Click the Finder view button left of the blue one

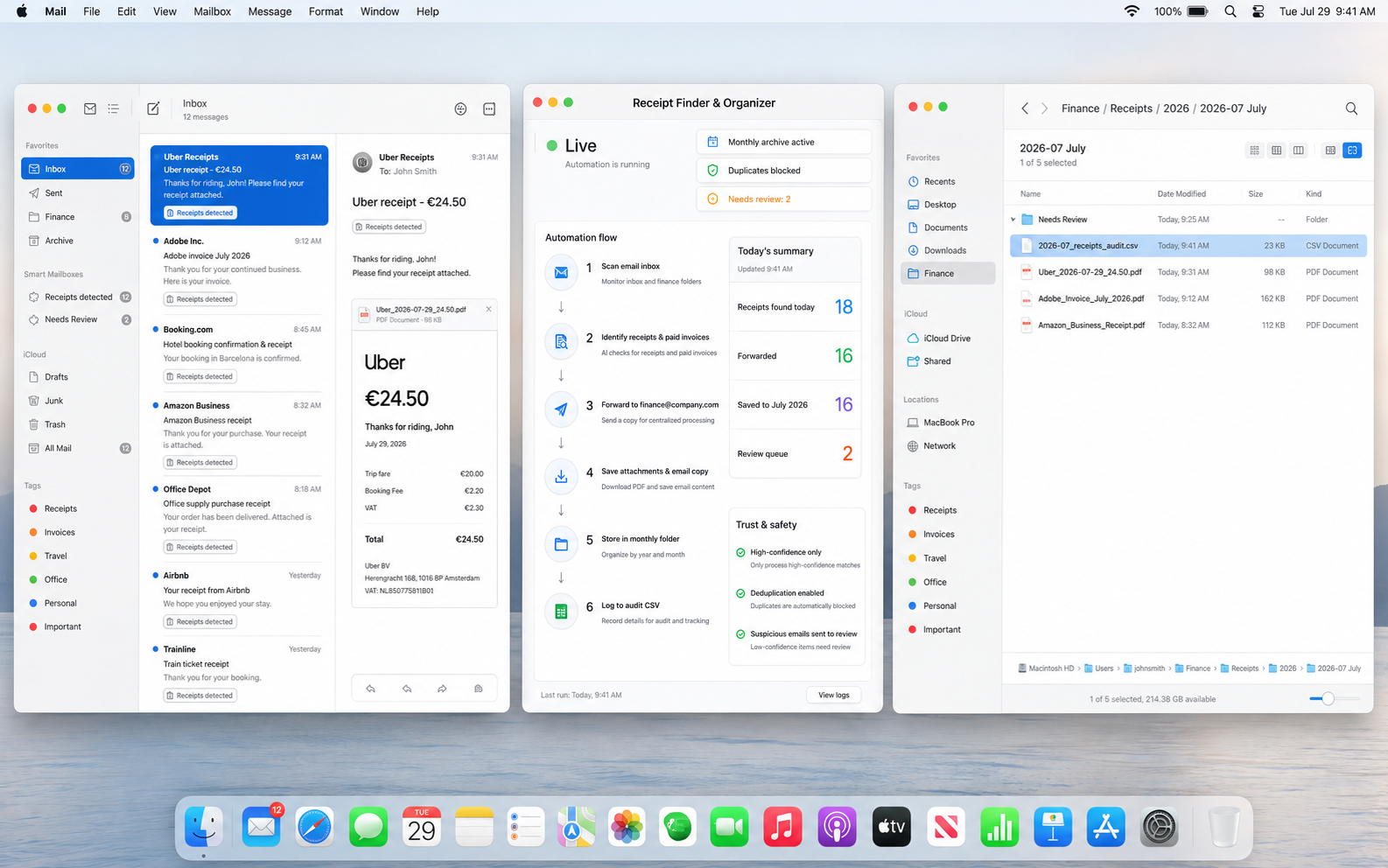click(x=1330, y=150)
